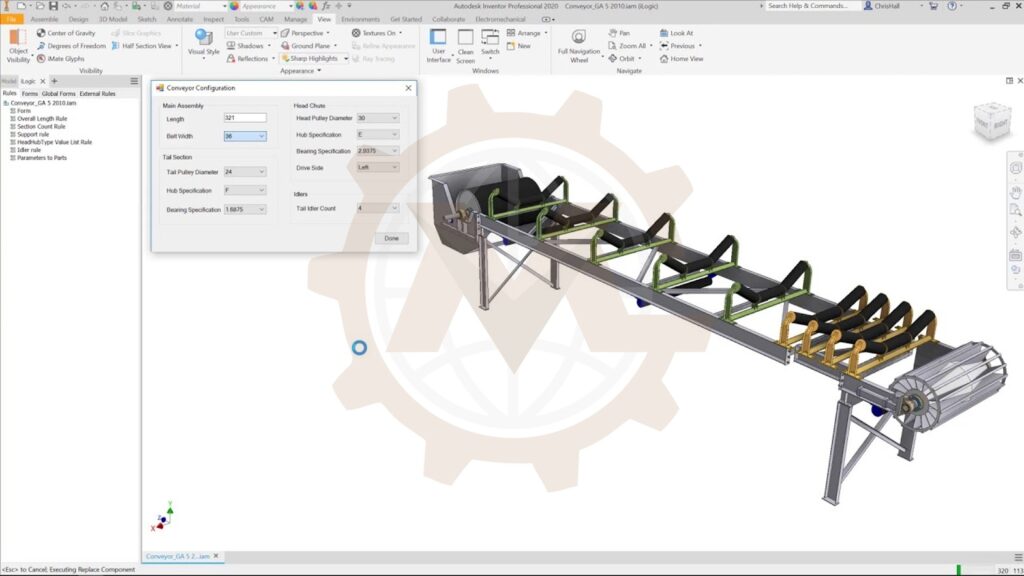Expand the Appearance panel arrow
Image resolution: width=1024 pixels, height=576 pixels.
click(319, 71)
